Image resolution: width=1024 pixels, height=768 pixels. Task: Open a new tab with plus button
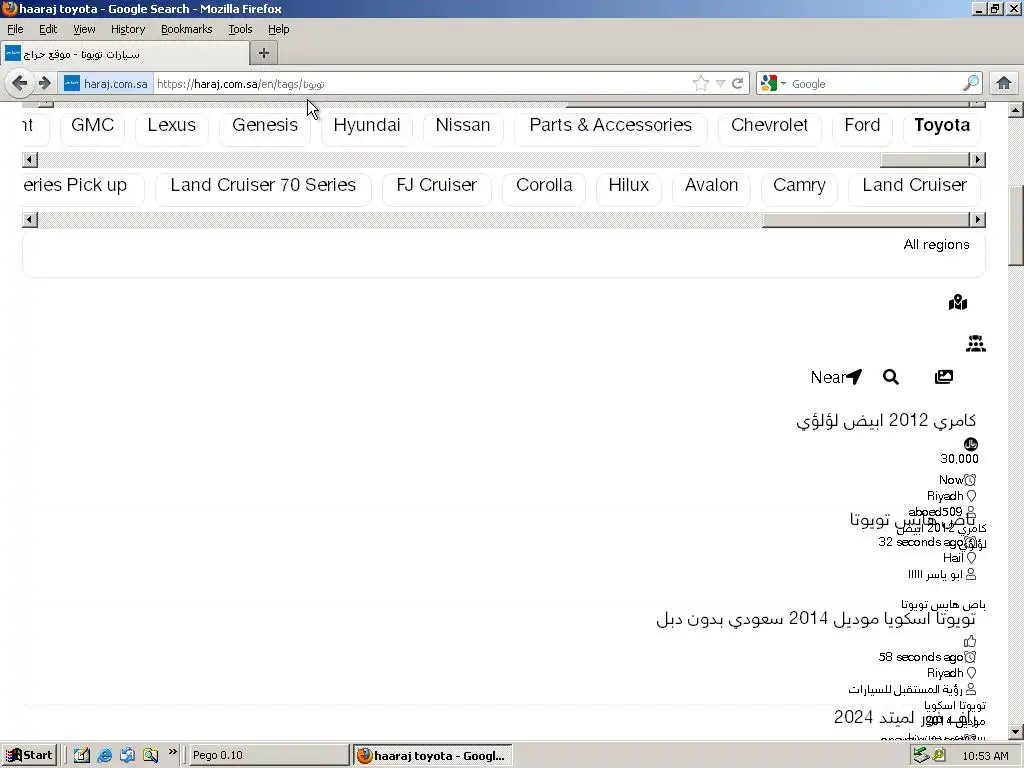[x=264, y=54]
